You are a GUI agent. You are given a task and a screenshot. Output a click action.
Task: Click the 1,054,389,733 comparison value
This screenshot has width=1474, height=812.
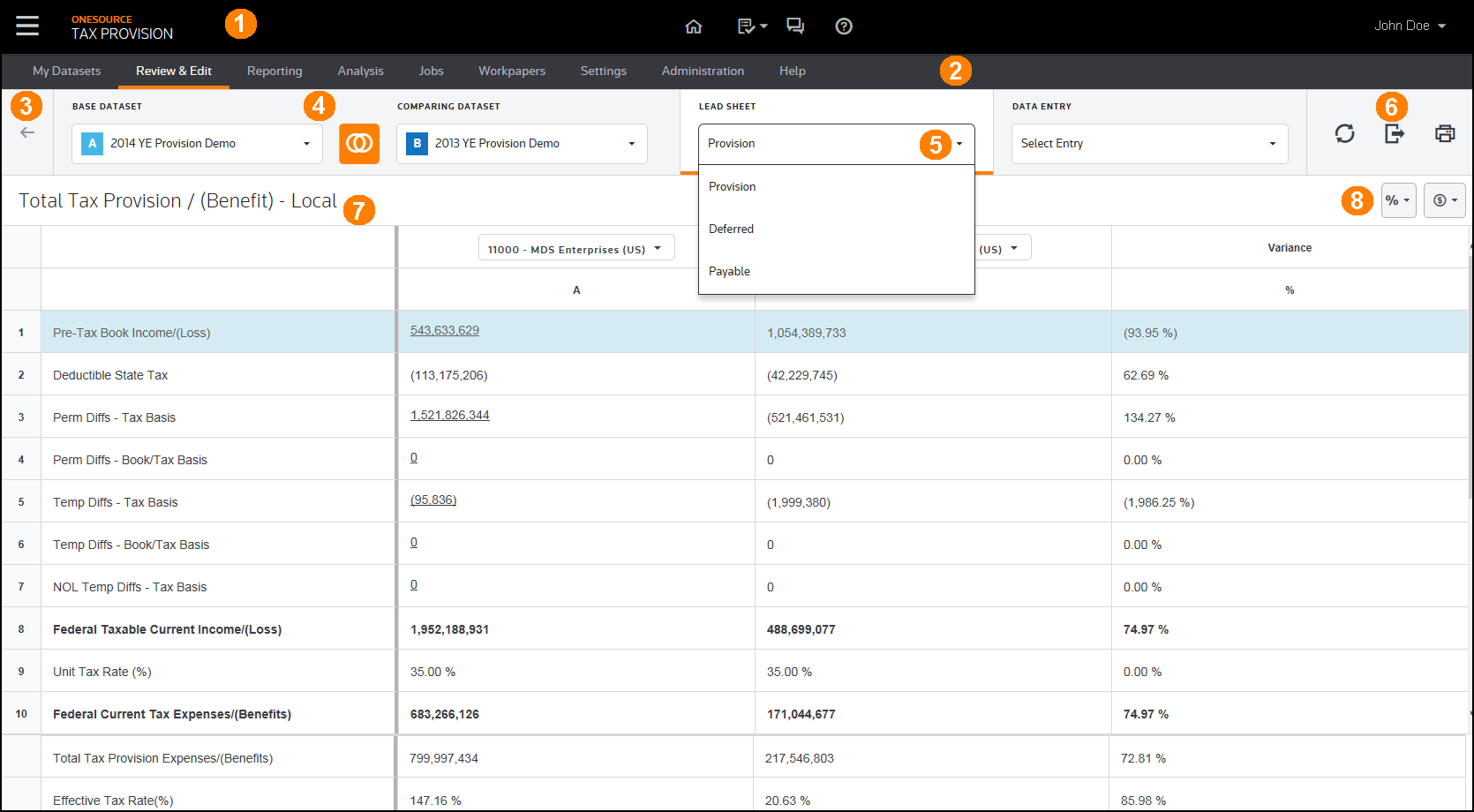[x=807, y=333]
